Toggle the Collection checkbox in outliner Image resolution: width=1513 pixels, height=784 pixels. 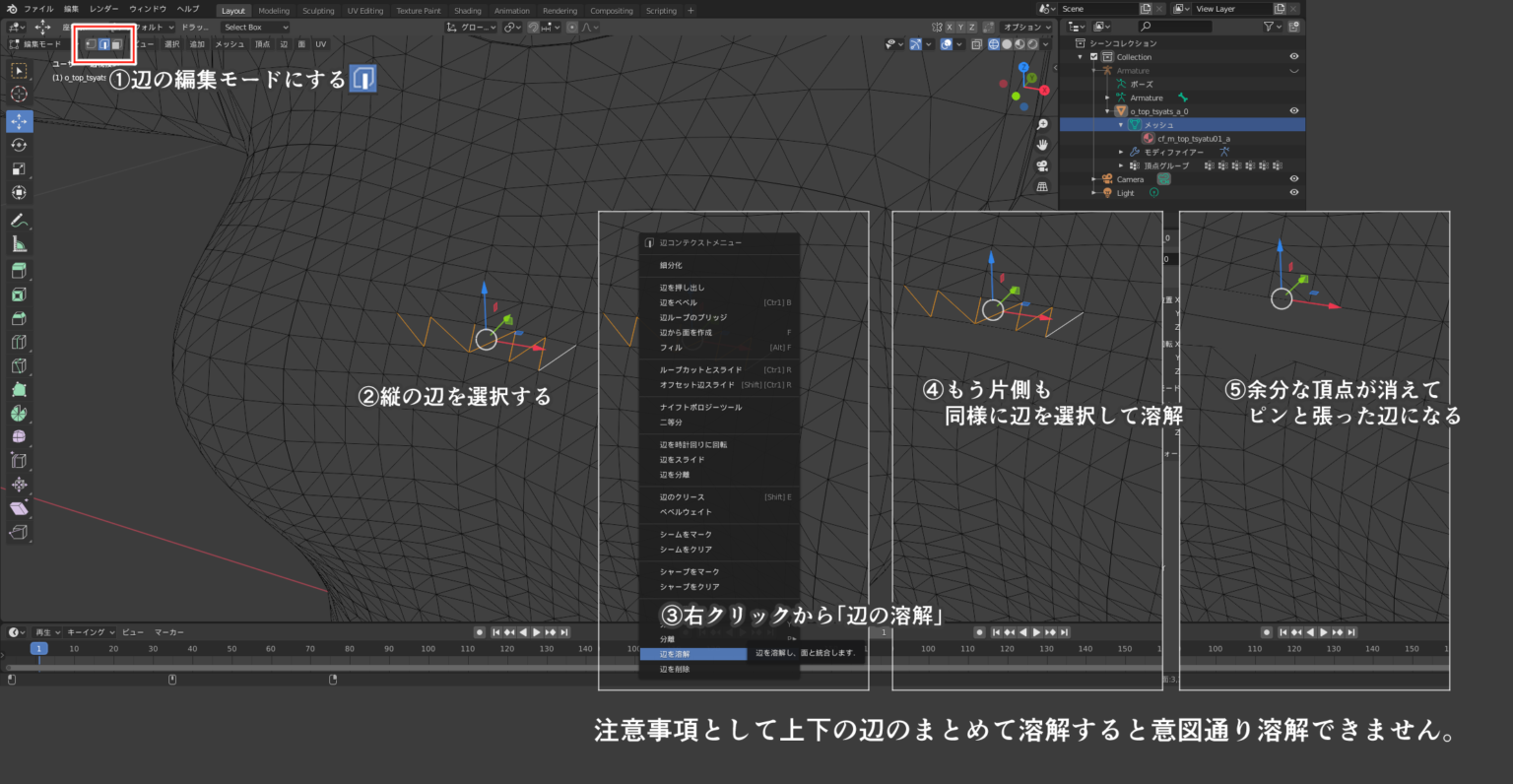[x=1093, y=57]
